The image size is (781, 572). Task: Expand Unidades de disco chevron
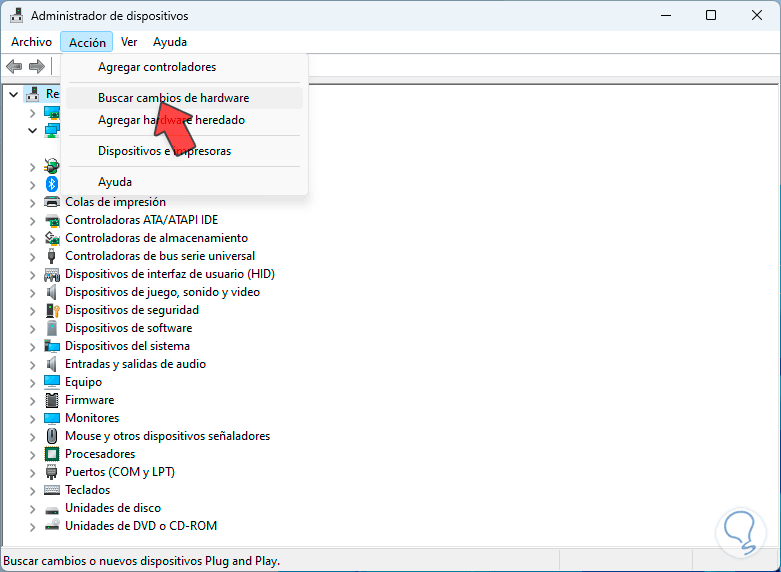pyautogui.click(x=32, y=509)
